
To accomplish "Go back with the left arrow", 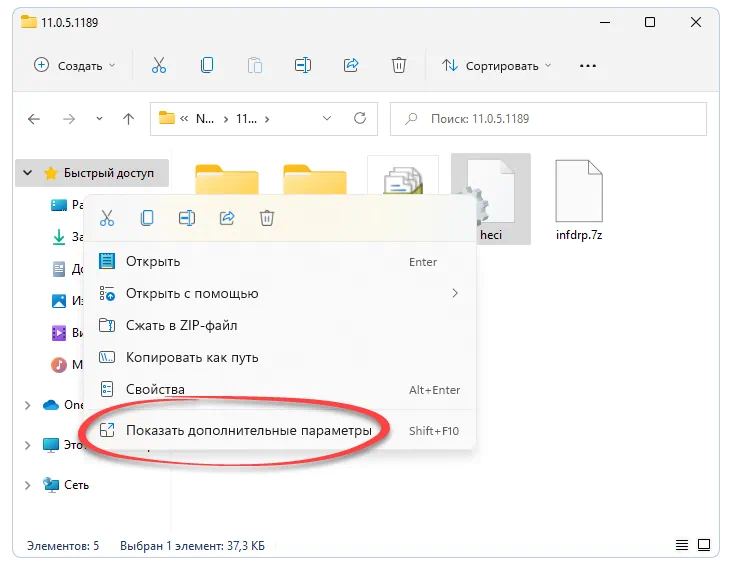I will pos(34,119).
